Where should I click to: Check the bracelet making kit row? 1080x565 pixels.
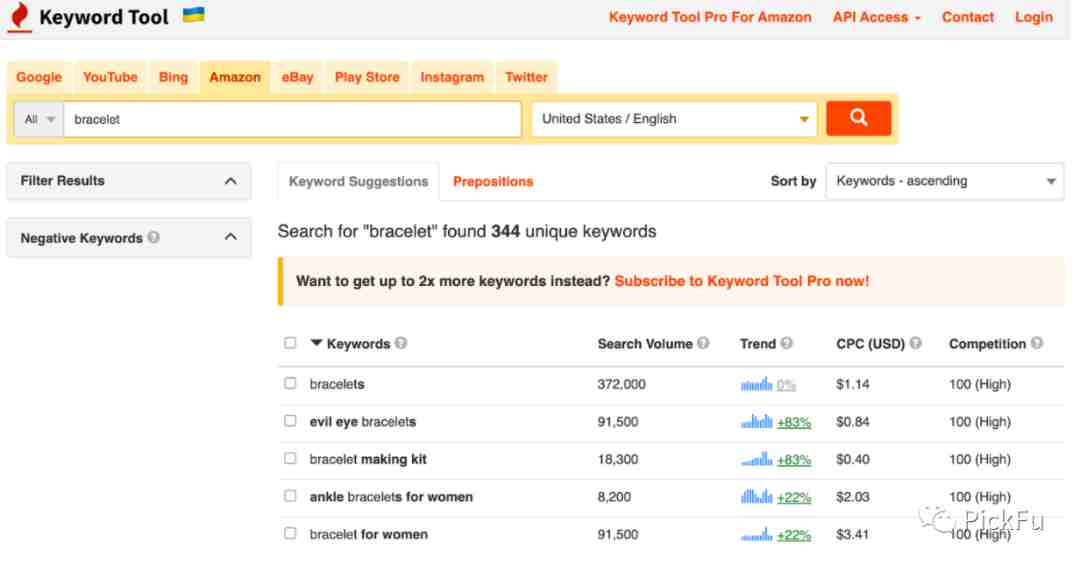pyautogui.click(x=290, y=459)
